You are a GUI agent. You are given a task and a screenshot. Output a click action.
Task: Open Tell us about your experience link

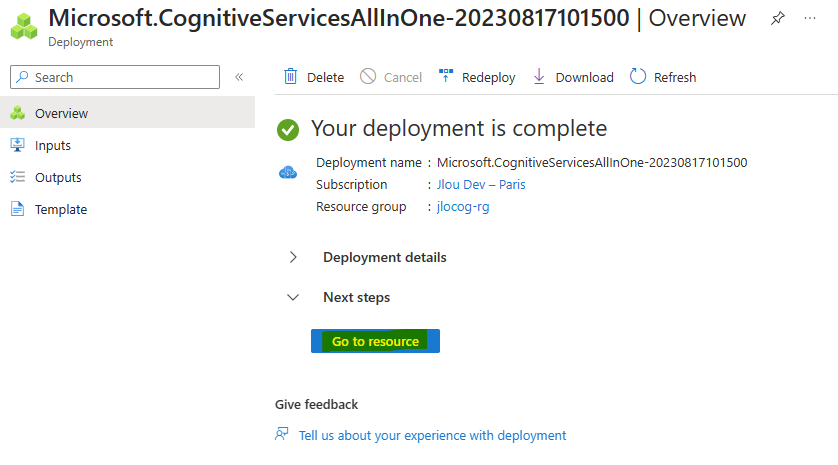click(x=432, y=435)
